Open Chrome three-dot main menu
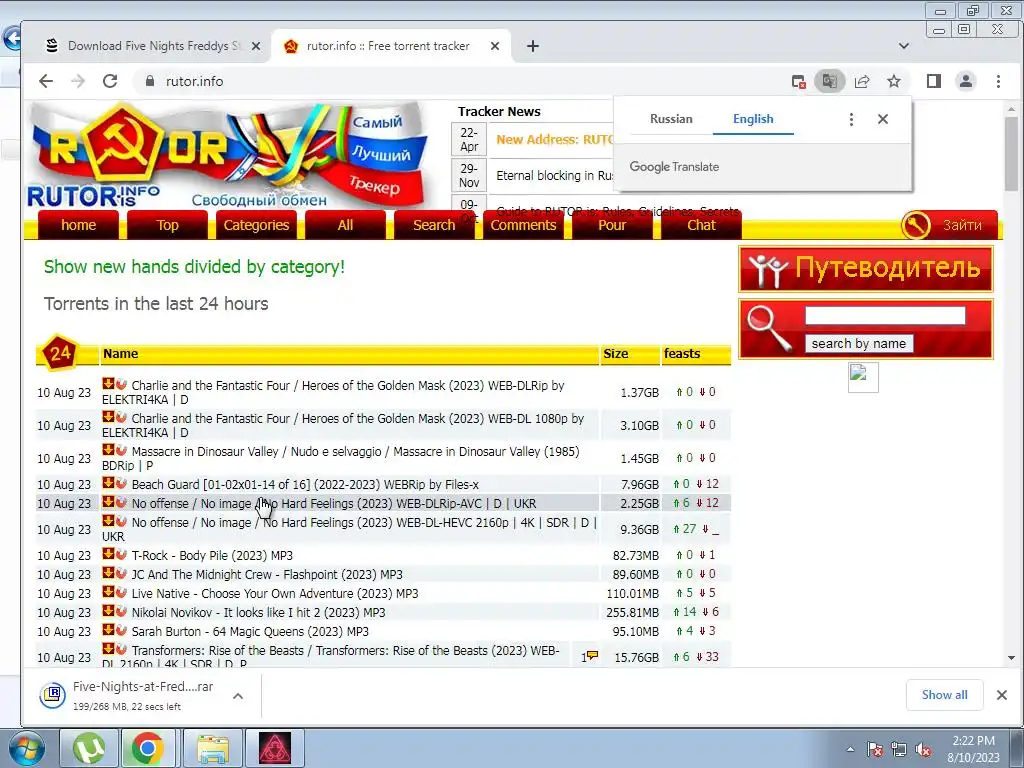 [998, 81]
